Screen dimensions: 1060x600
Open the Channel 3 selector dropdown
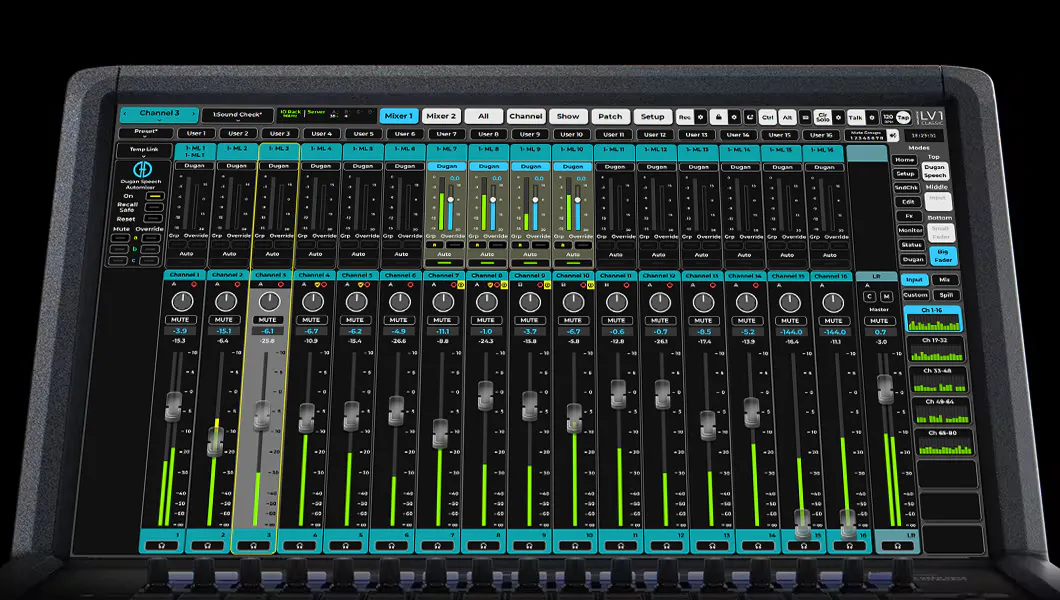click(x=160, y=114)
